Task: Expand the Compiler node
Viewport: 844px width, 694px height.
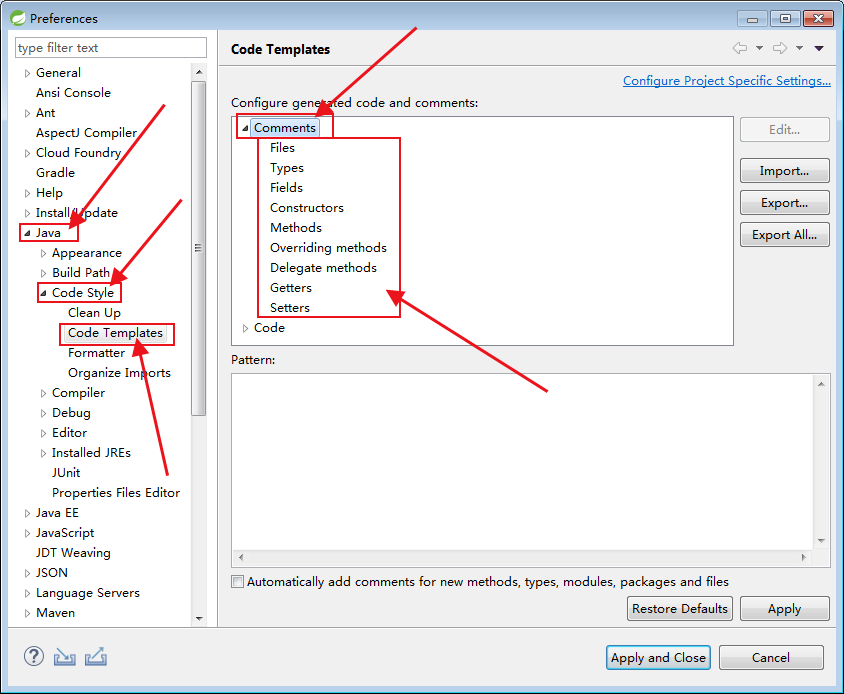Action: 43,394
